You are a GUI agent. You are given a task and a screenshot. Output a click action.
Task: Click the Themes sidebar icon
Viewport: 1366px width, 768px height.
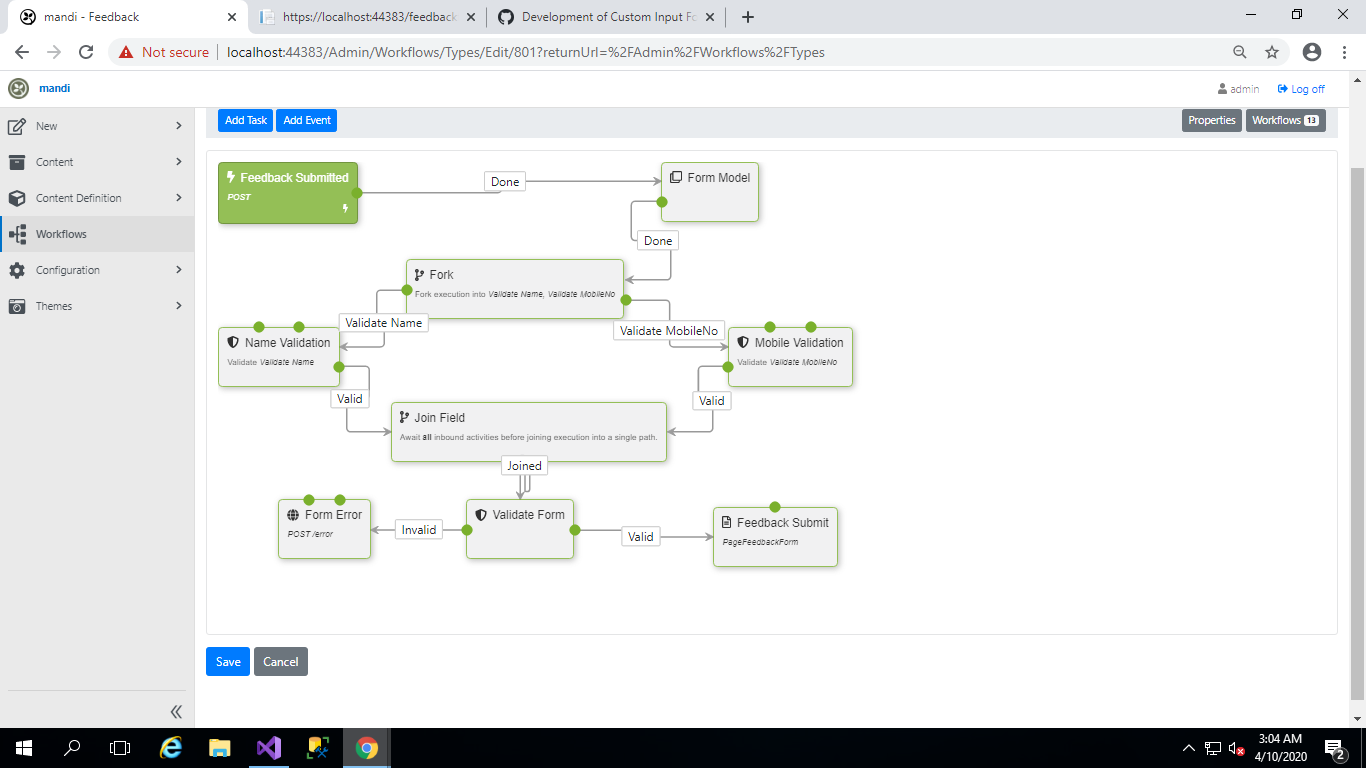click(16, 305)
